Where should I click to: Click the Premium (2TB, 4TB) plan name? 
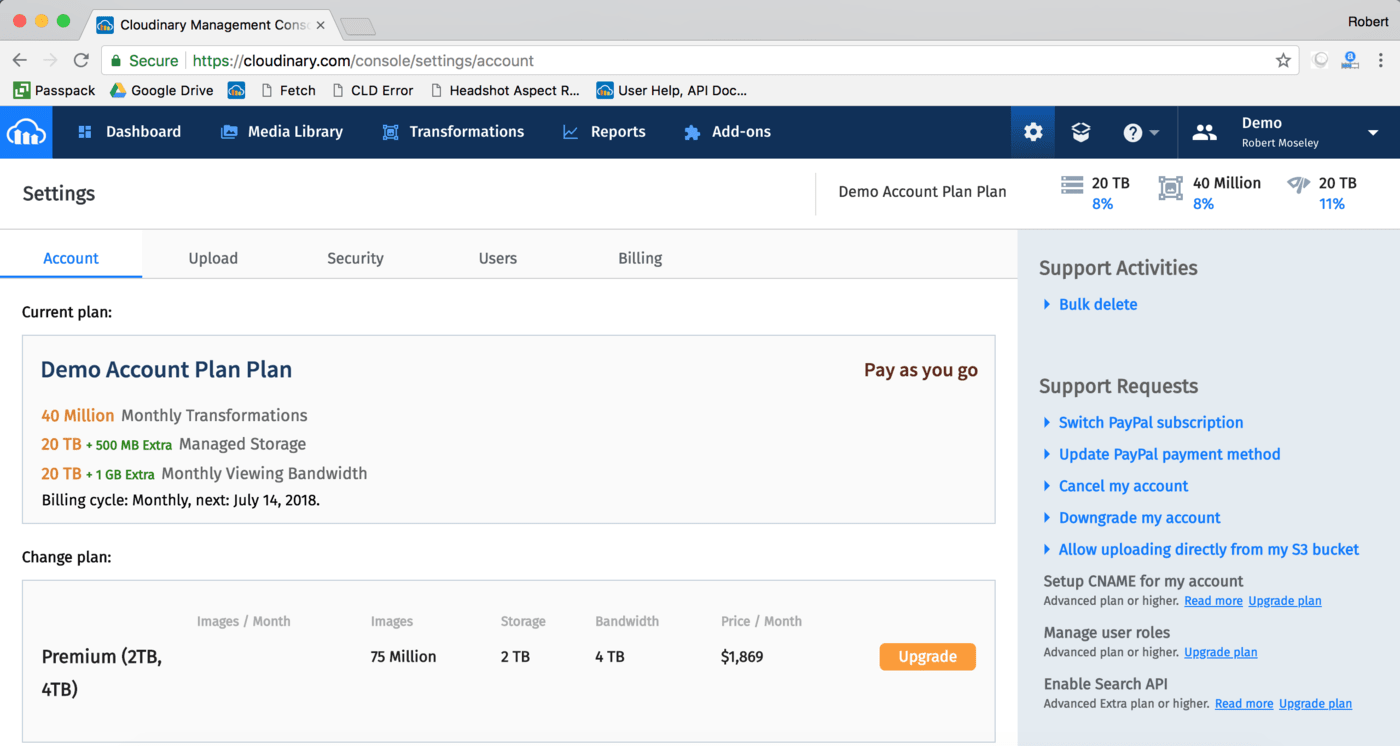point(102,673)
